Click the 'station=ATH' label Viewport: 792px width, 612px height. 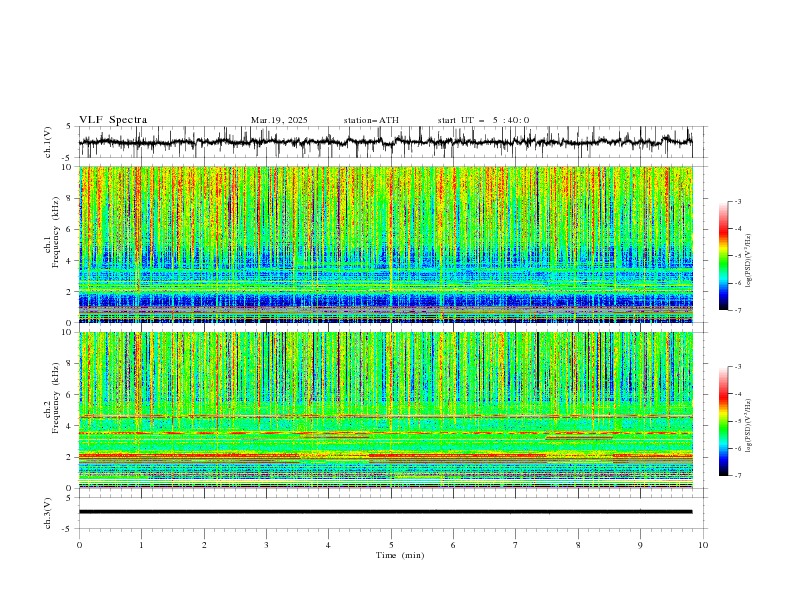[x=371, y=120]
